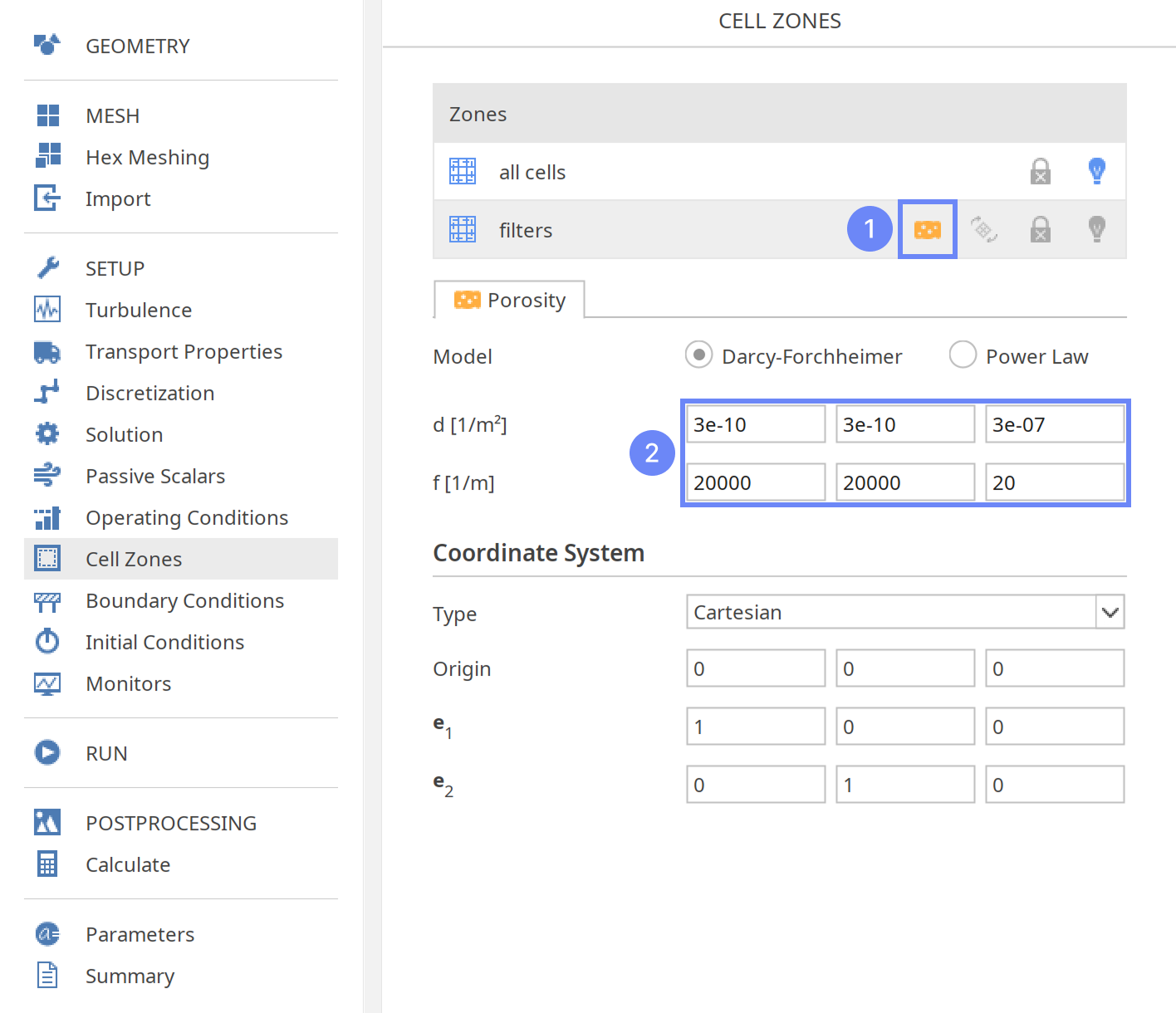
Task: Click the porosity icon in filters row
Action: tap(927, 229)
